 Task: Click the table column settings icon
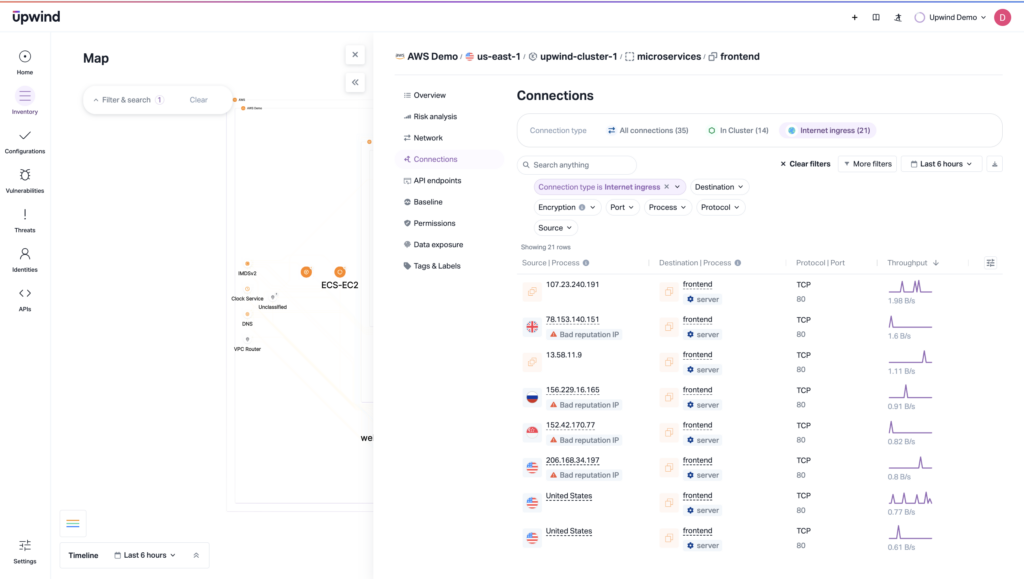[x=990, y=263]
